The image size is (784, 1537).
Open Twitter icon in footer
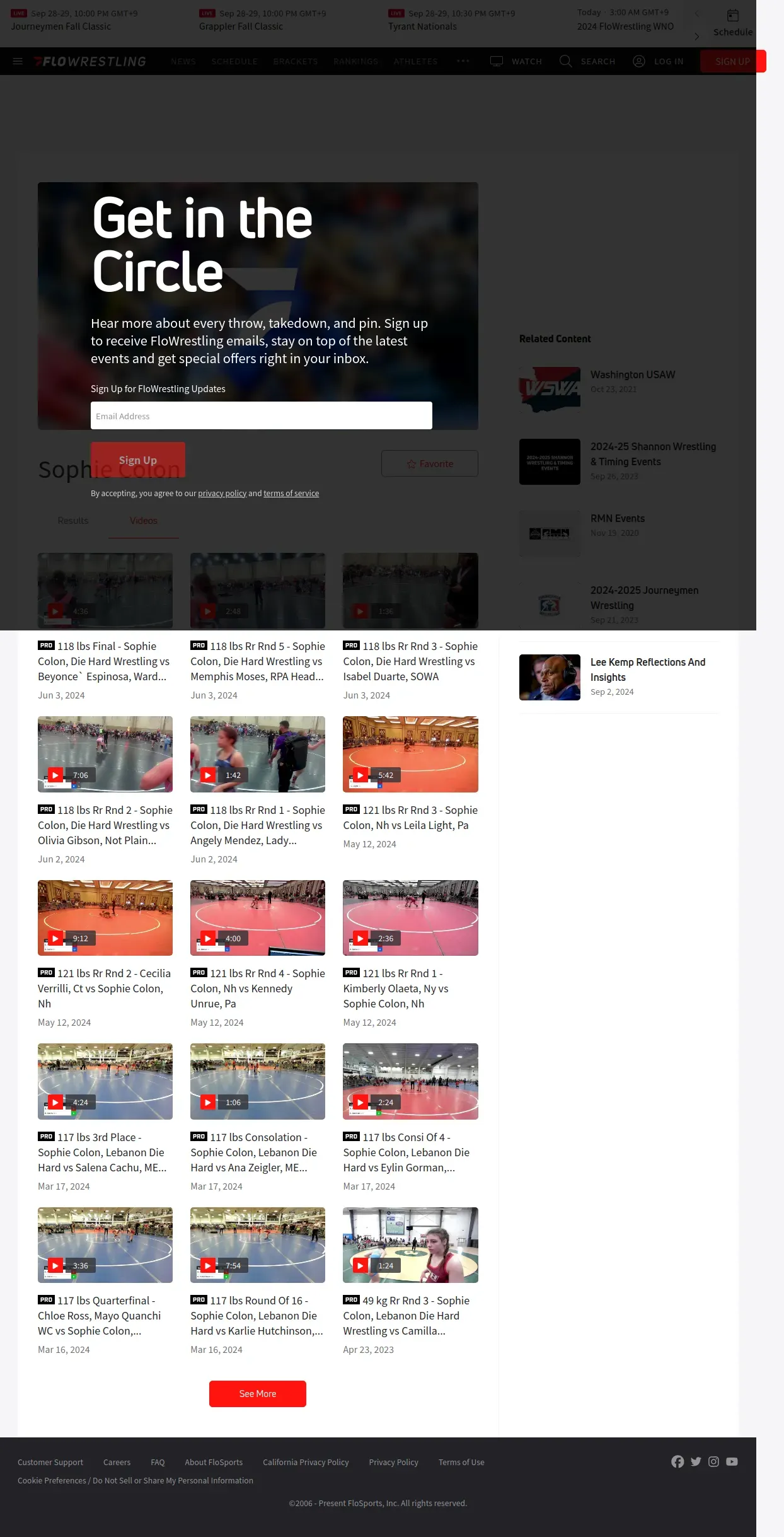point(696,1461)
